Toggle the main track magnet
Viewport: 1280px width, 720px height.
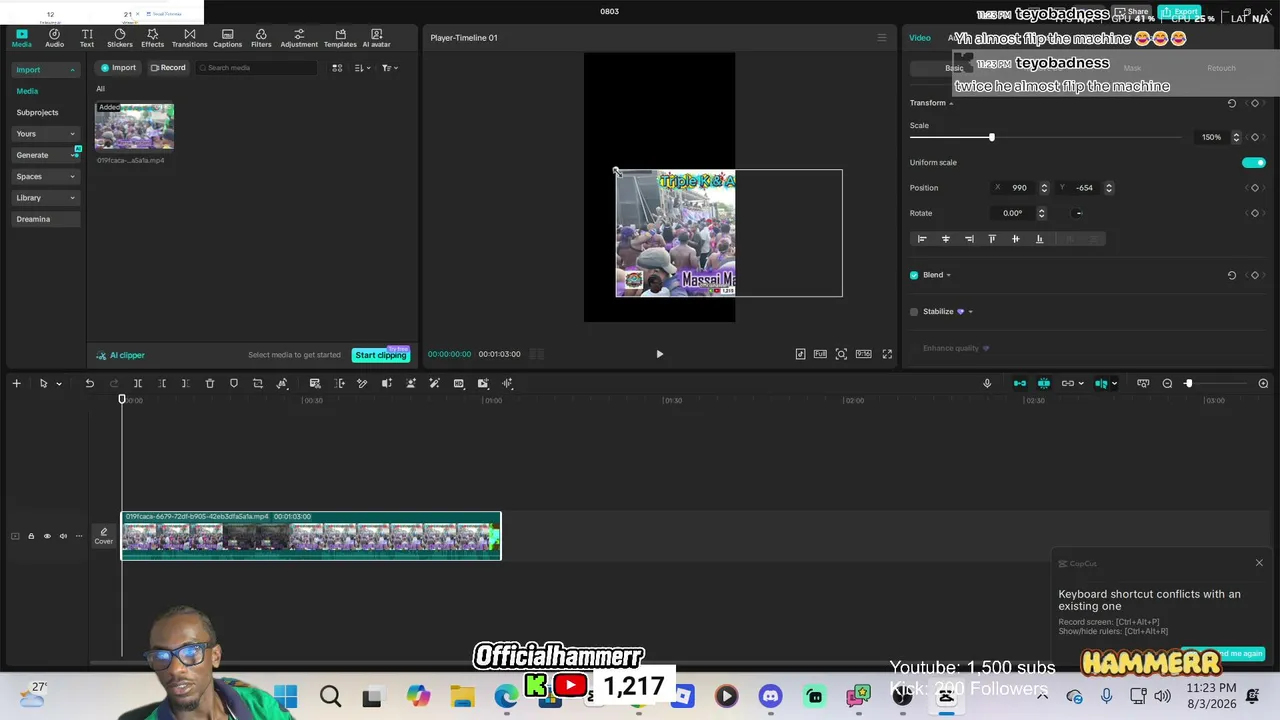tap(1020, 383)
